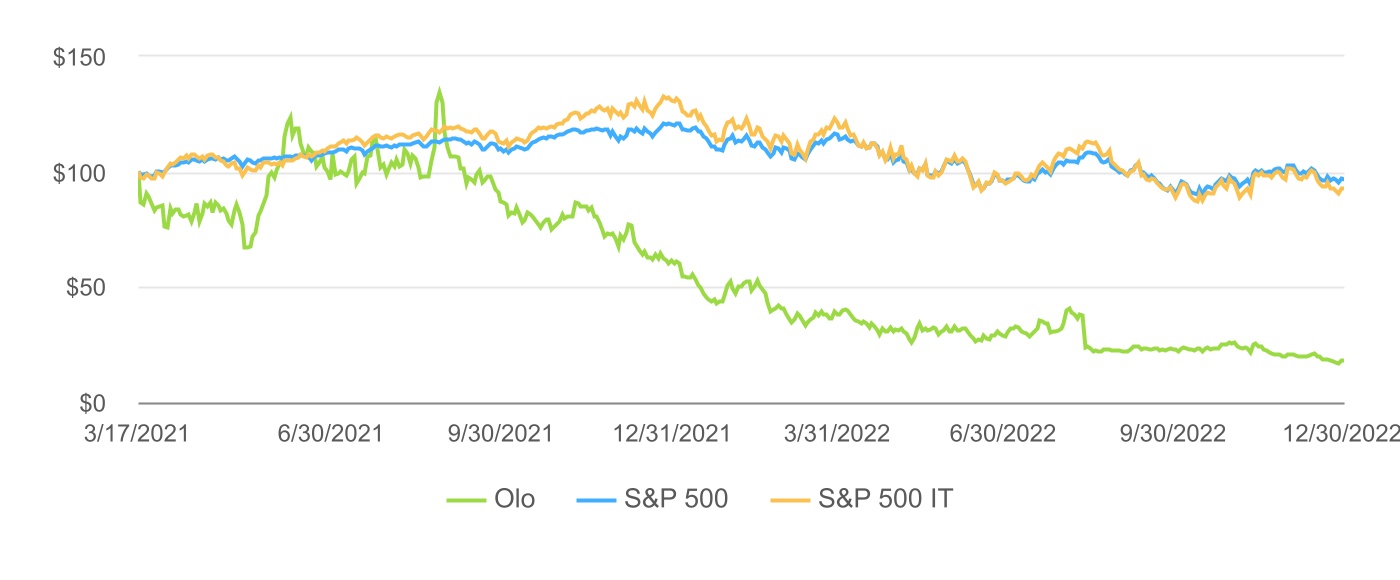The height and width of the screenshot is (580, 1400).
Task: Select the $50 y-axis label
Action: click(86, 288)
